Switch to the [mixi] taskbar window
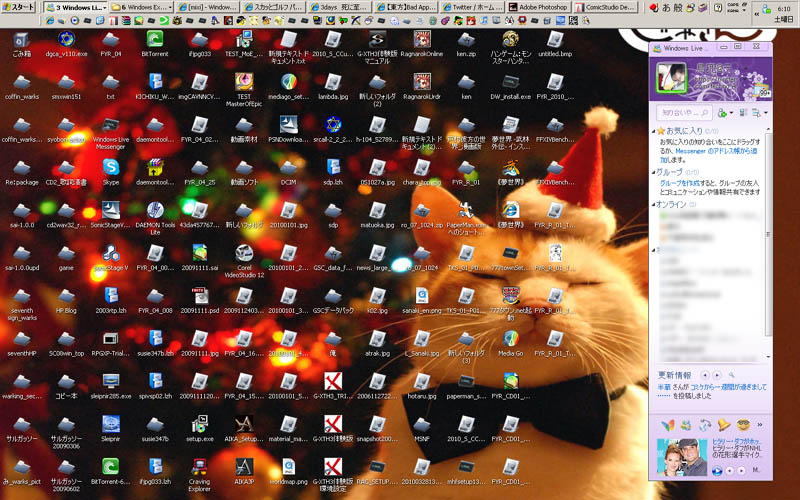 click(208, 8)
